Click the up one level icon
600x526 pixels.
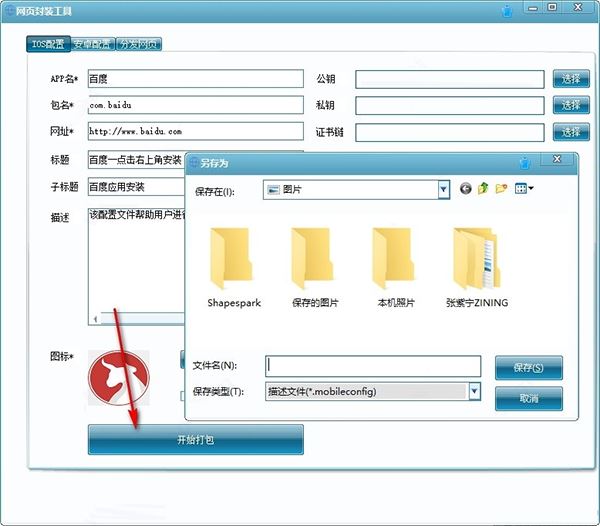[x=483, y=188]
